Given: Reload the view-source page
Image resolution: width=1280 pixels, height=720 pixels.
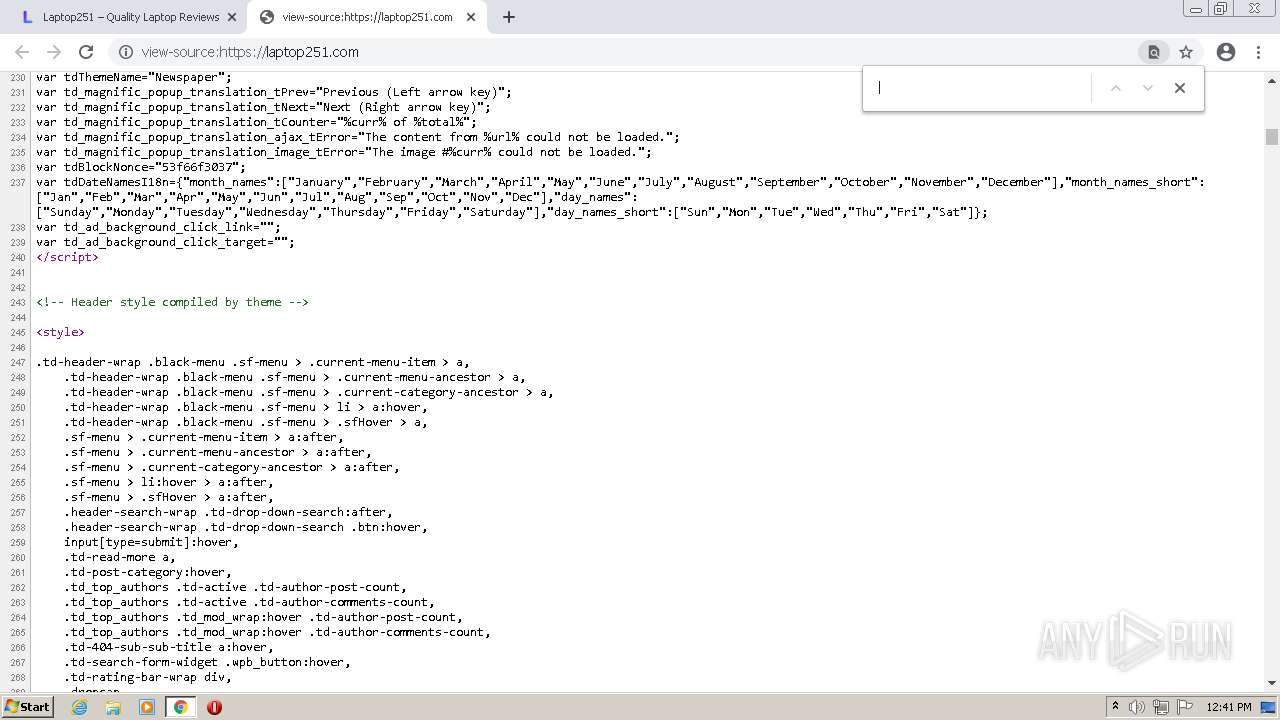Looking at the screenshot, I should click(x=86, y=52).
